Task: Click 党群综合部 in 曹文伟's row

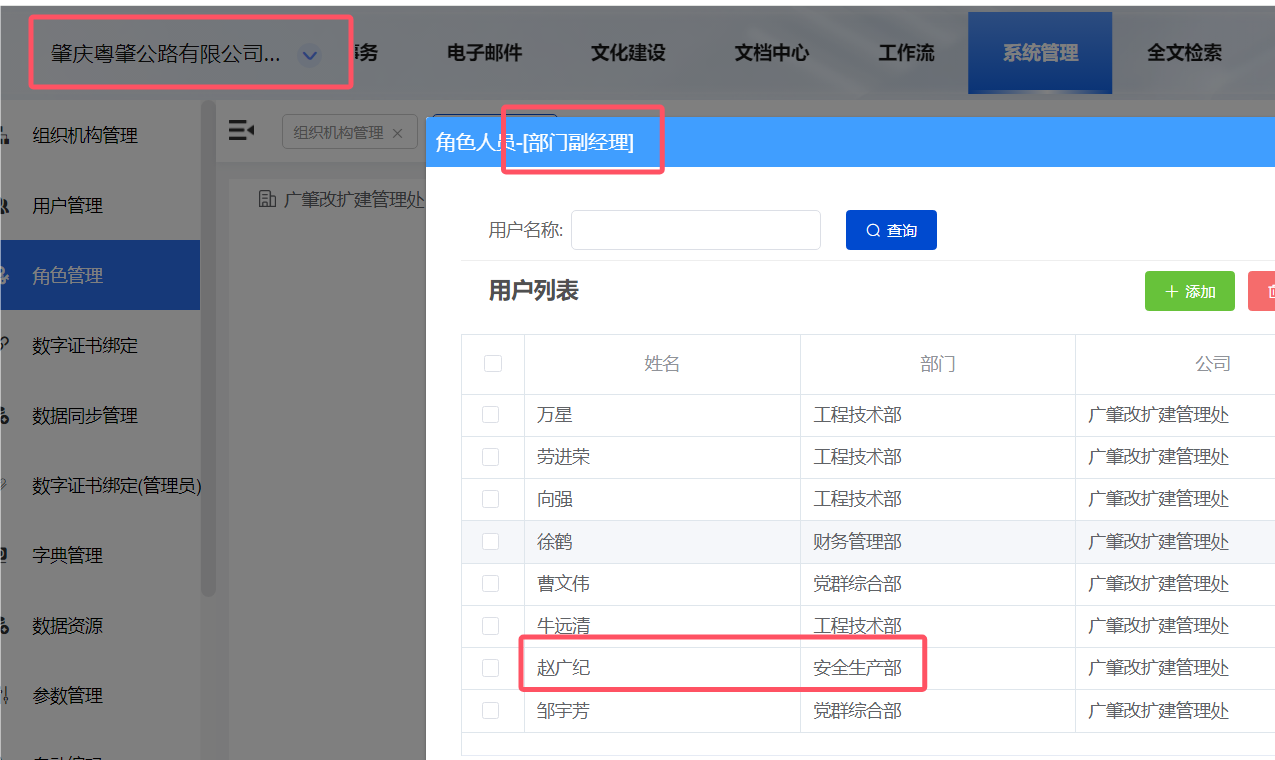Action: [858, 584]
